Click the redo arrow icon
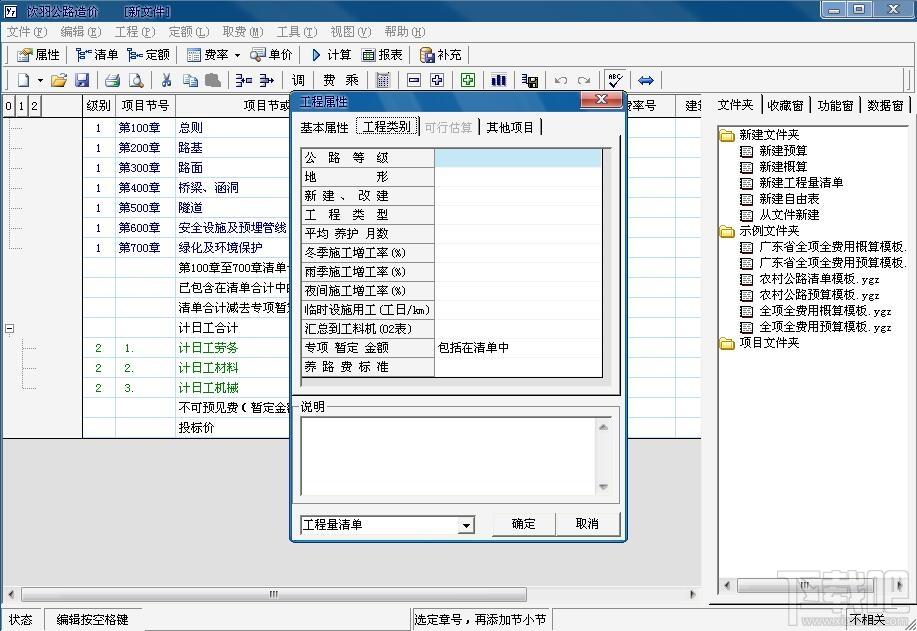The width and height of the screenshot is (917, 631). [x=584, y=80]
